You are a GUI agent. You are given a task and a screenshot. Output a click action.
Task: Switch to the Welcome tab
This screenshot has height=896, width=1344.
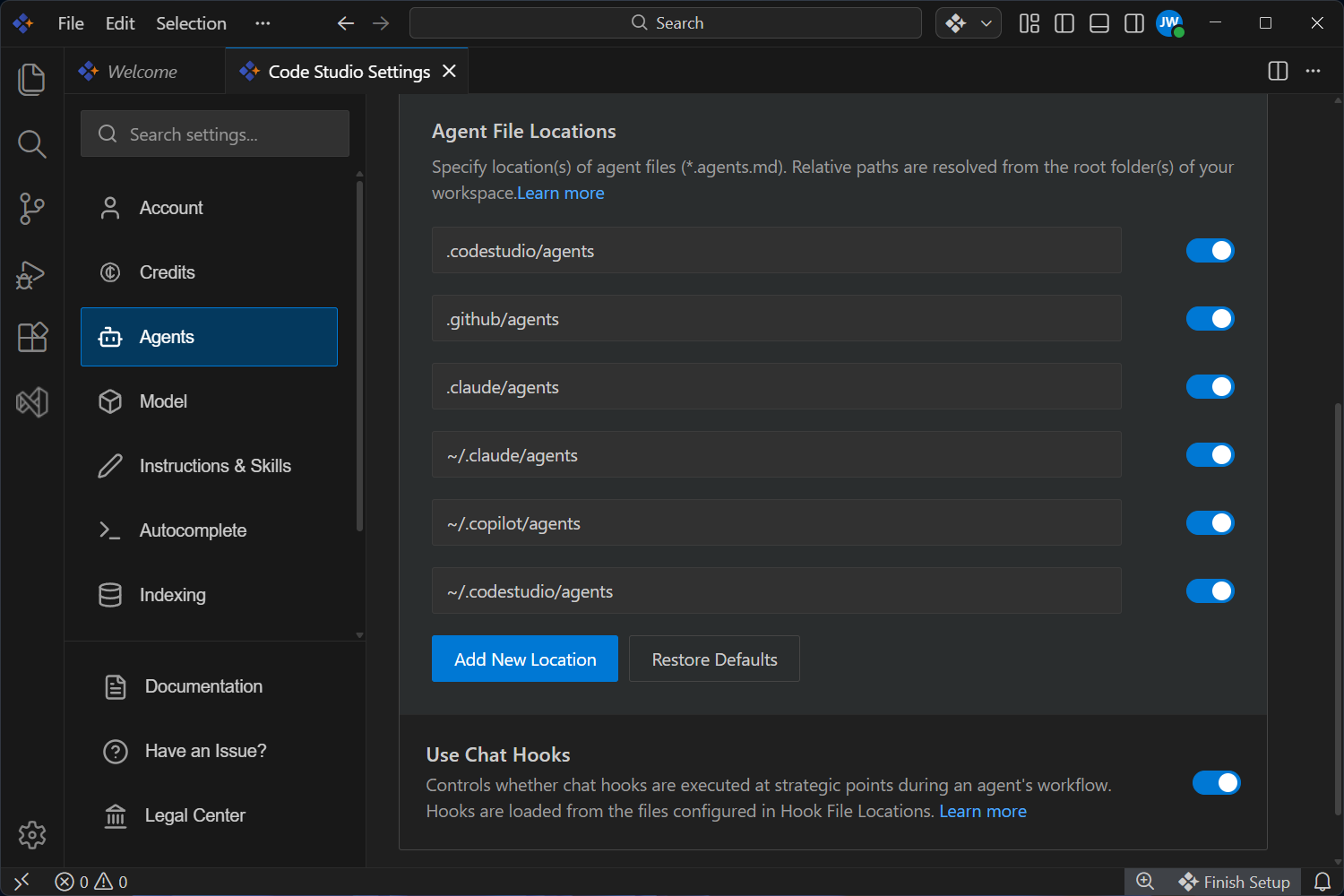(144, 71)
